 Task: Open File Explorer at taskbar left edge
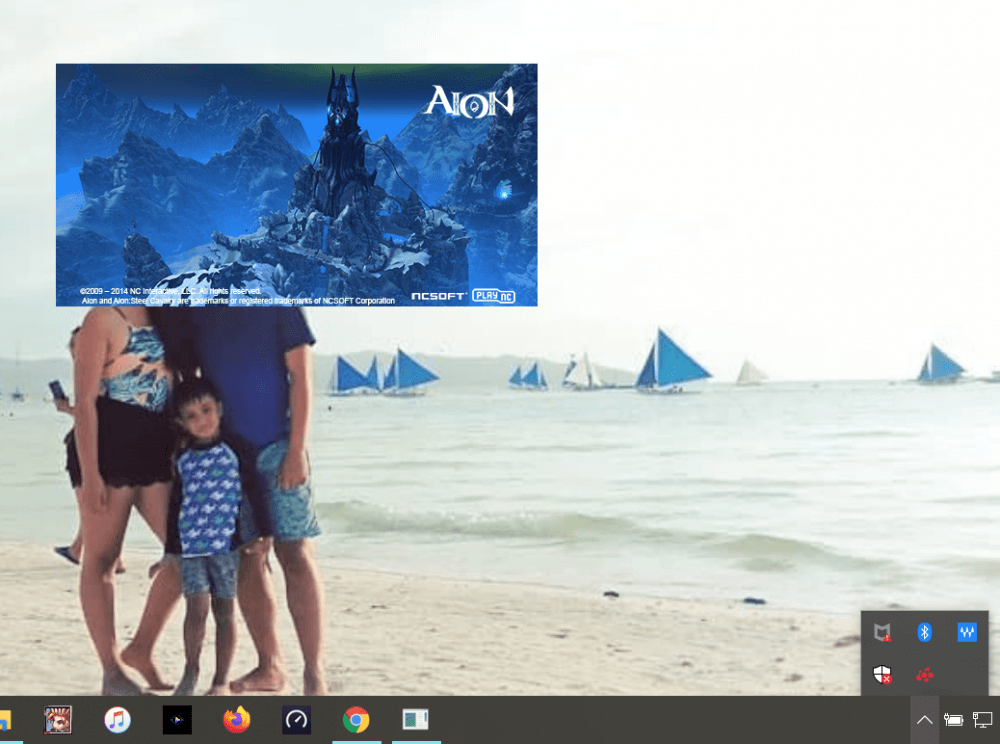tap(5, 720)
